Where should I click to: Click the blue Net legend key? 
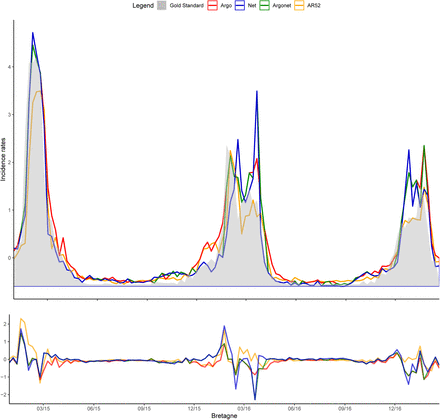pyautogui.click(x=239, y=6)
